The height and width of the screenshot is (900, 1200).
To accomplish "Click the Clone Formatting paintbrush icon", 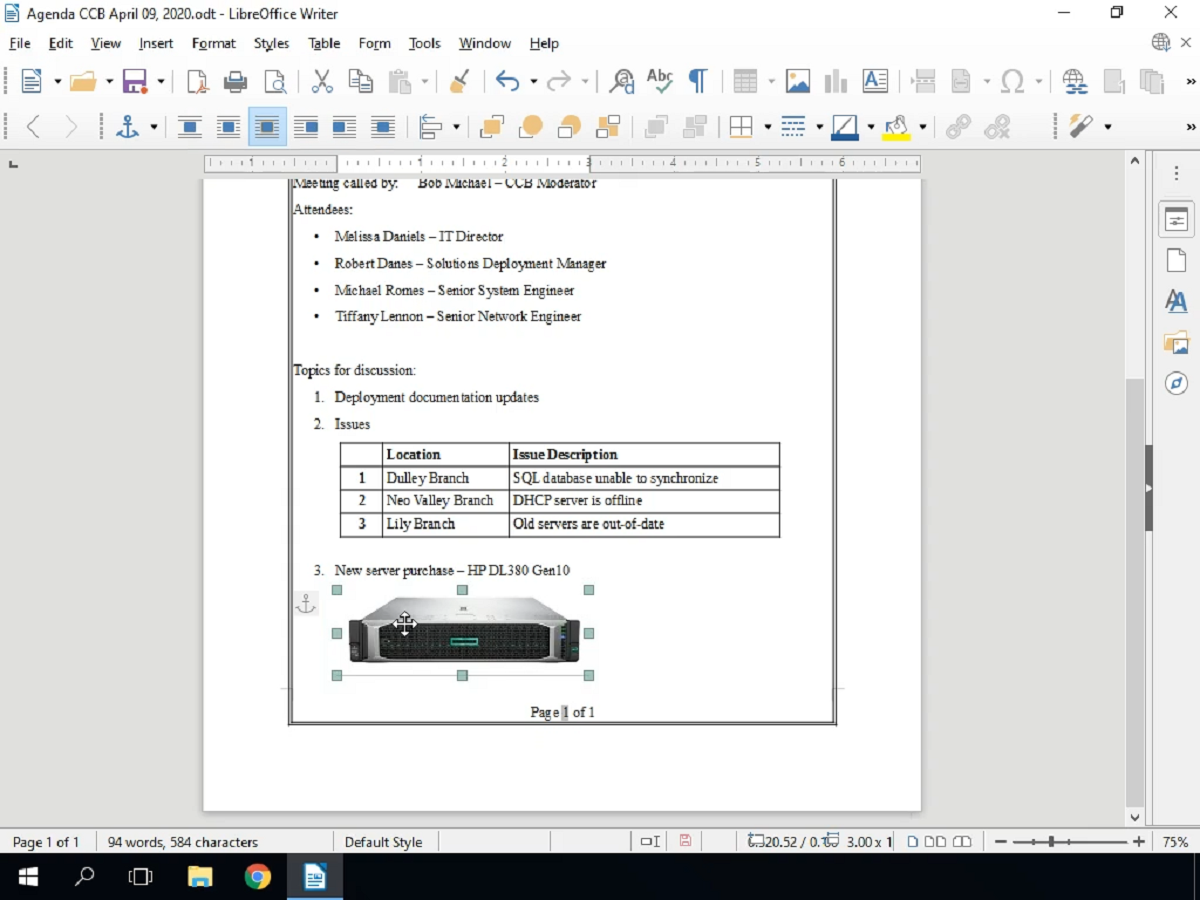I will [459, 81].
